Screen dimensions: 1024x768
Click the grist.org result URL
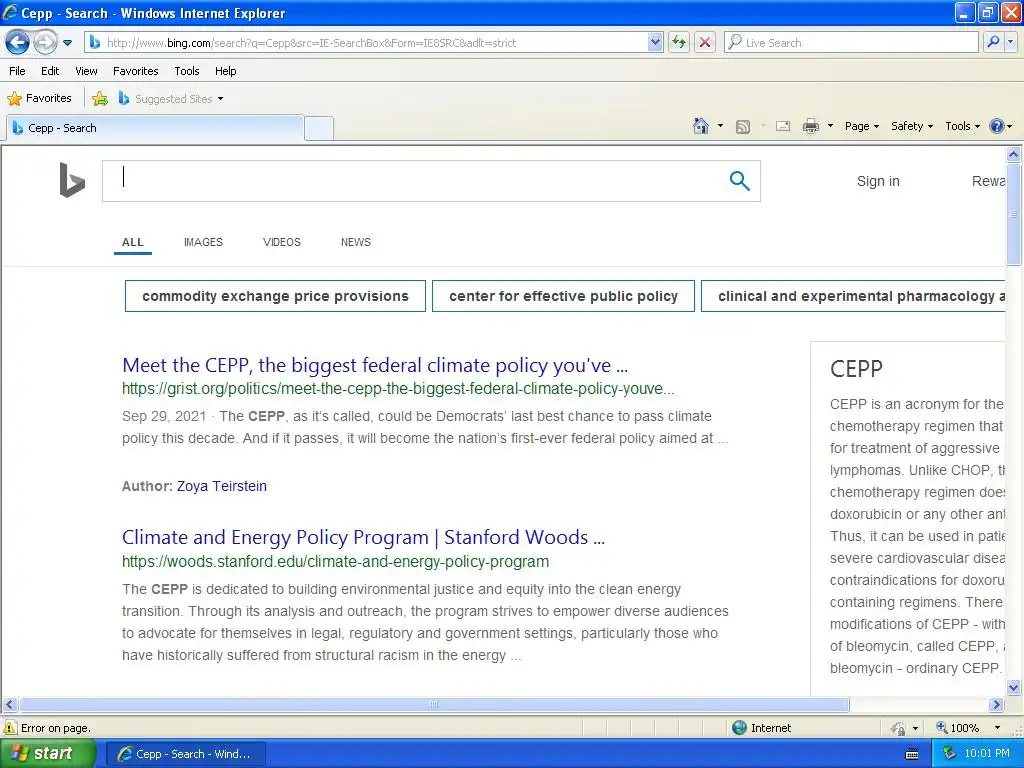click(398, 389)
